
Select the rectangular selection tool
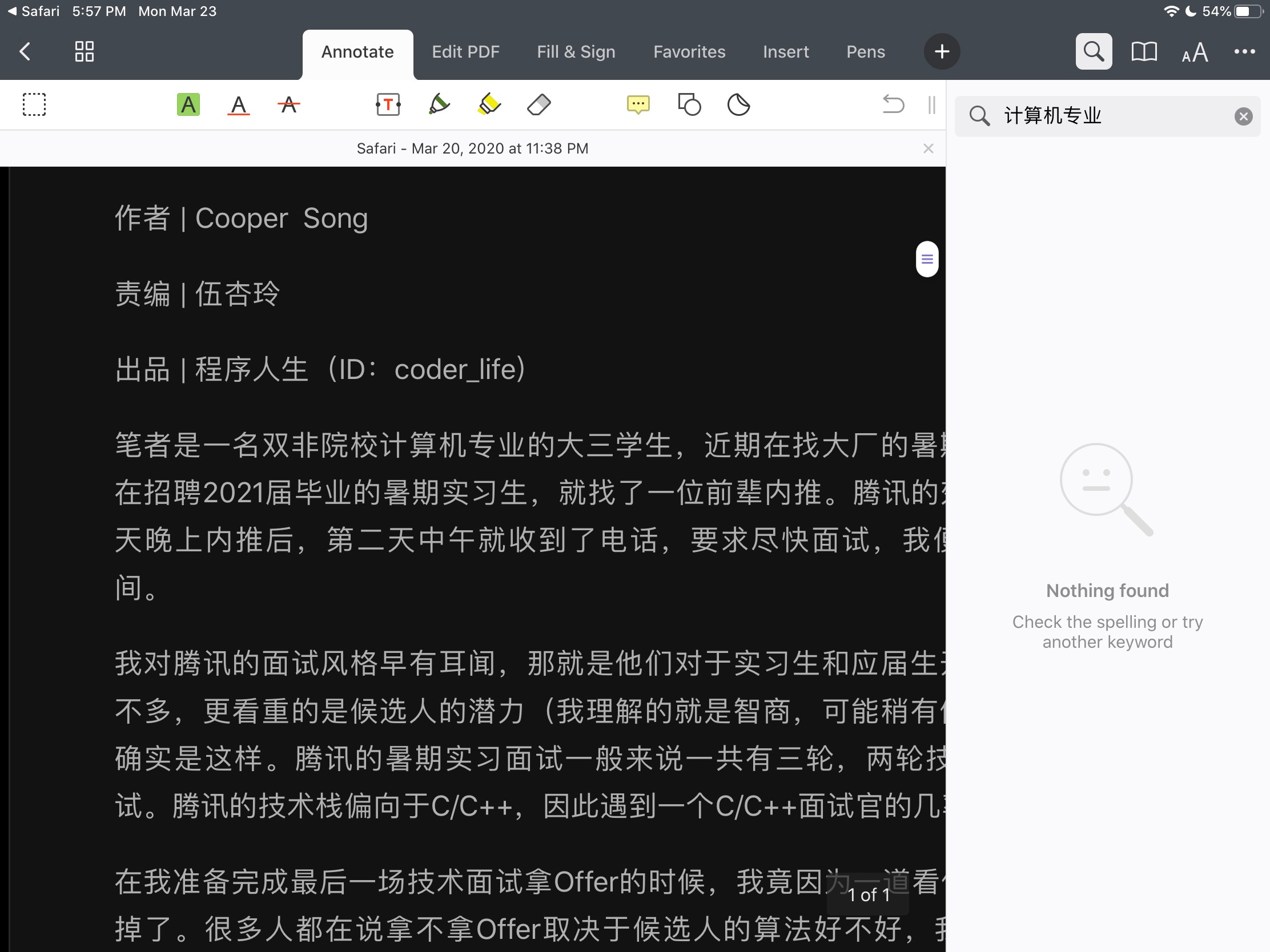tap(34, 105)
